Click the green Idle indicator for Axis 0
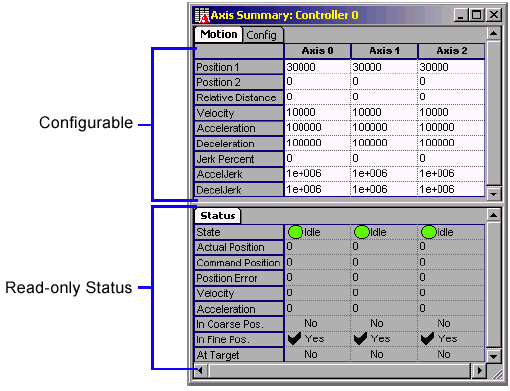Image resolution: width=510 pixels, height=391 pixels. click(x=295, y=232)
